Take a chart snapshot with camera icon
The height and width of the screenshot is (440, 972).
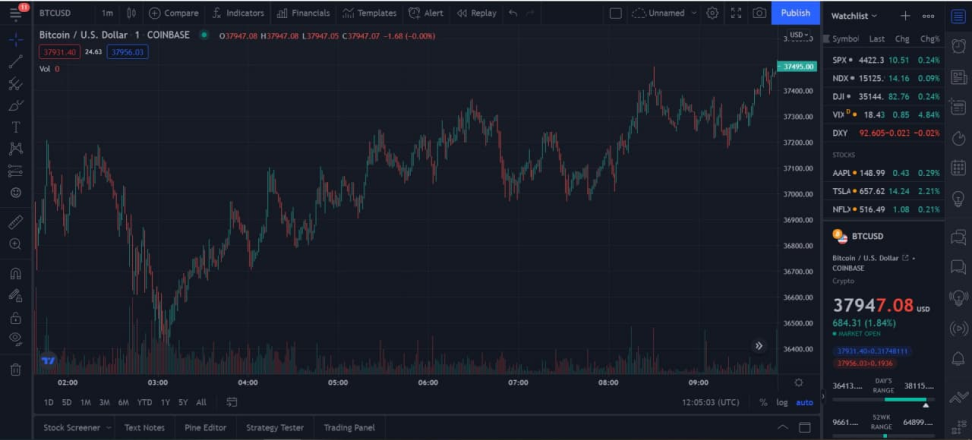[759, 13]
